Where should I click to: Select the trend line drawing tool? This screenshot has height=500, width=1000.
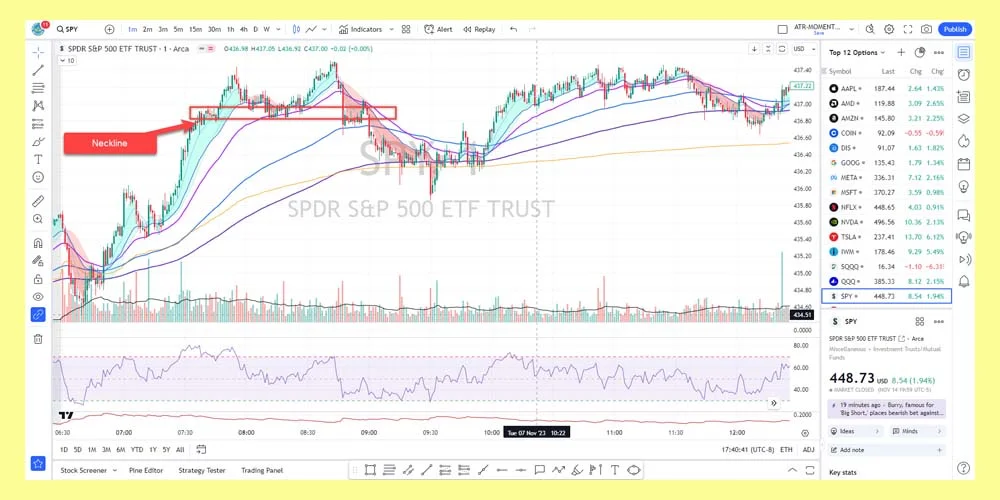coord(38,70)
